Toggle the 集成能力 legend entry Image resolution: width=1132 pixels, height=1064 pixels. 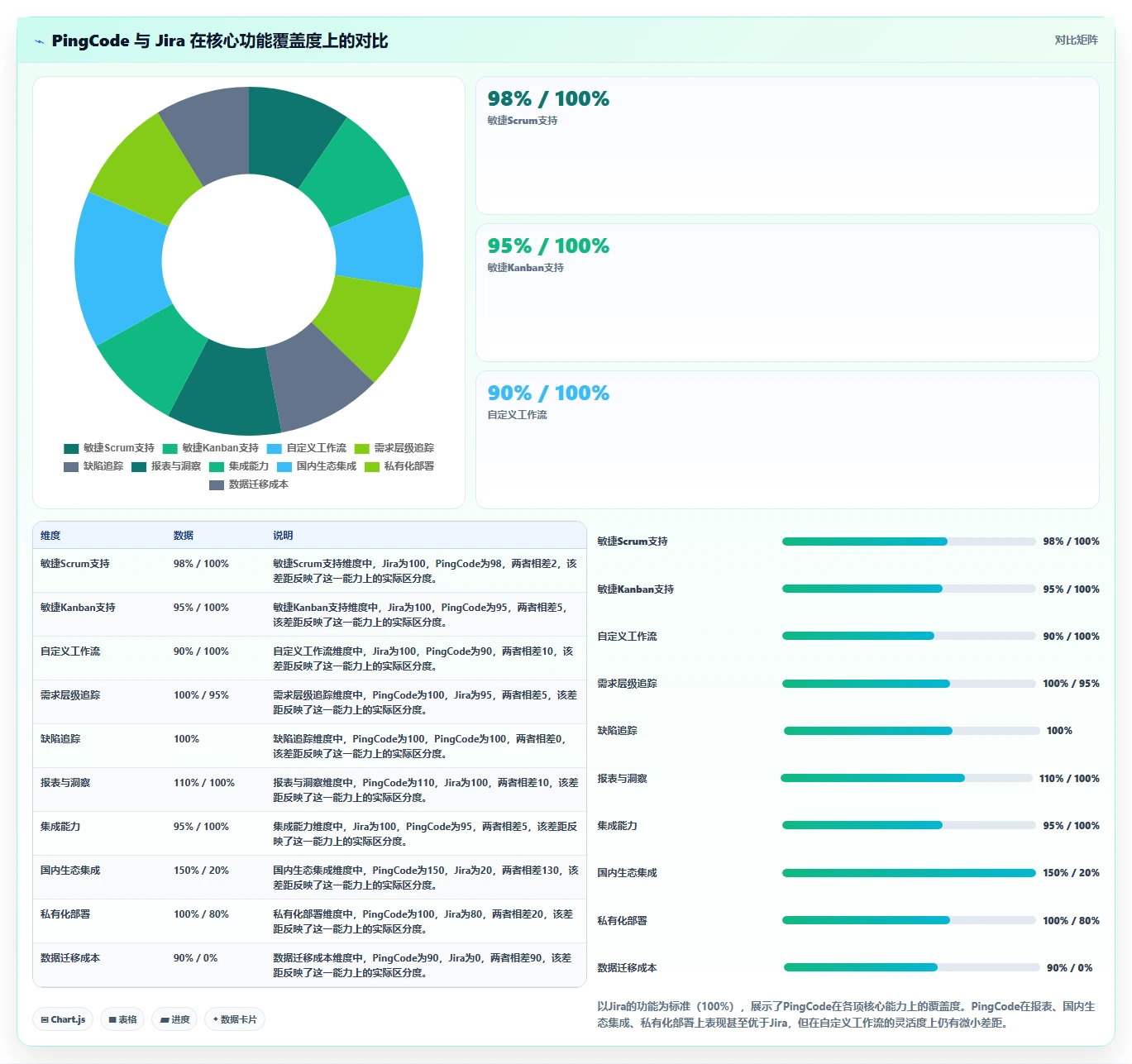[239, 466]
